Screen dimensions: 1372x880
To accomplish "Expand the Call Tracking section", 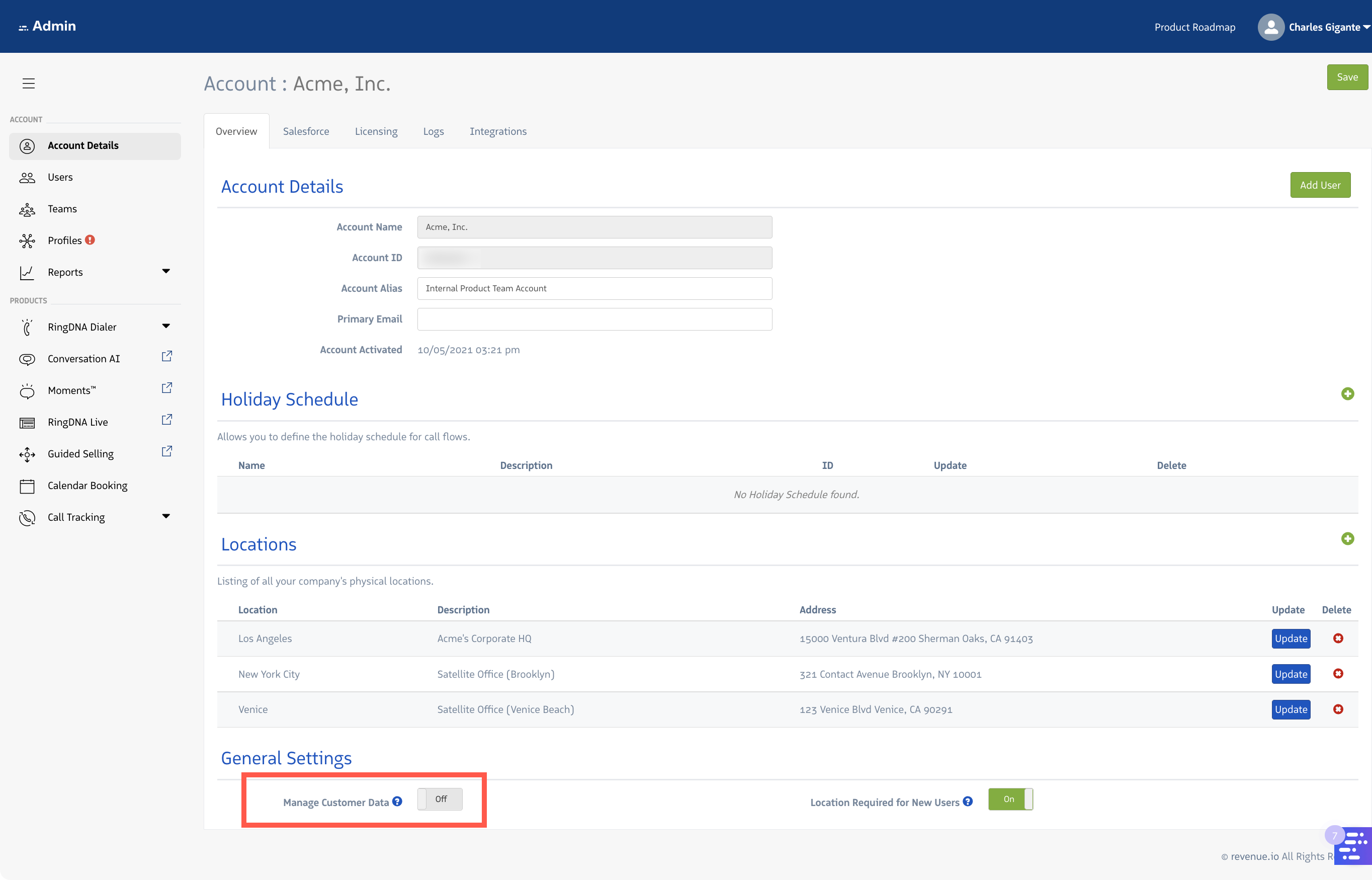I will [165, 515].
